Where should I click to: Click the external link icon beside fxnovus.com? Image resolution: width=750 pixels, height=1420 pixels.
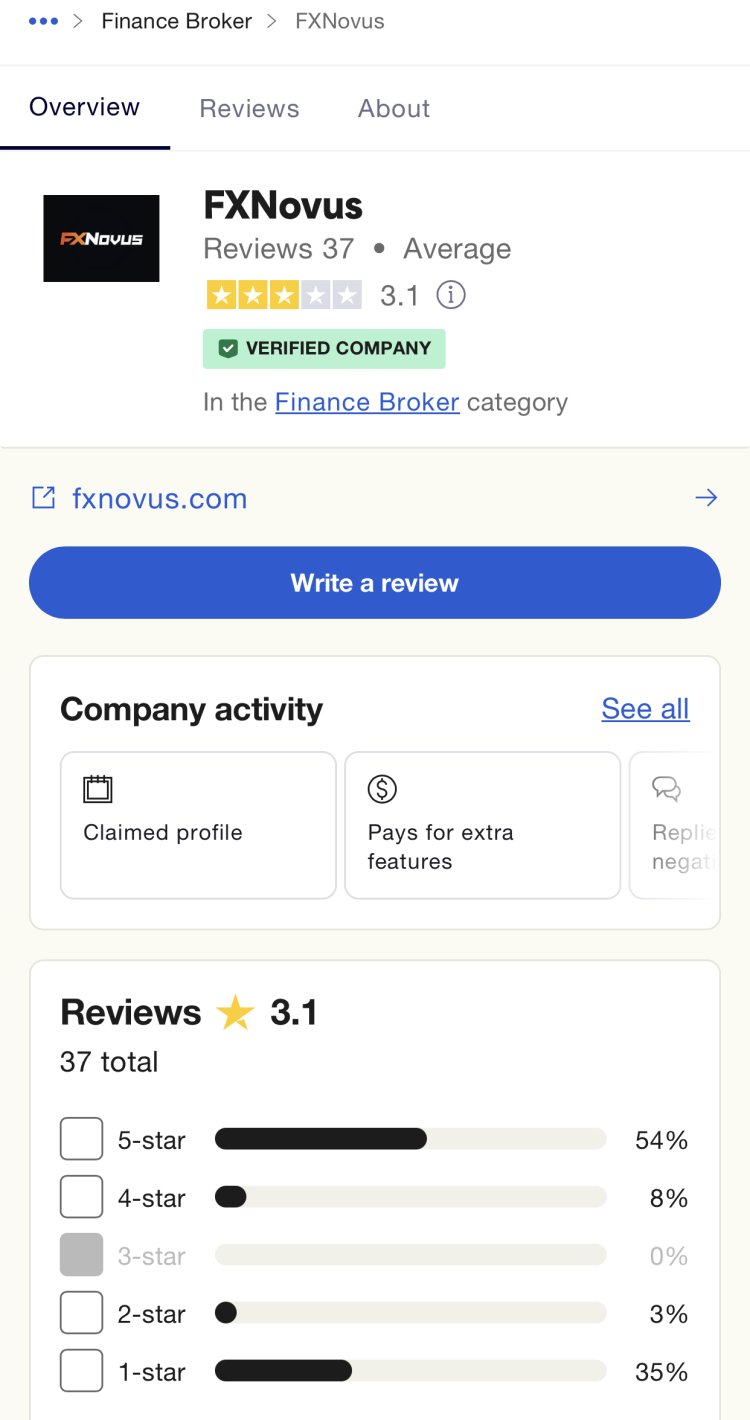(43, 497)
